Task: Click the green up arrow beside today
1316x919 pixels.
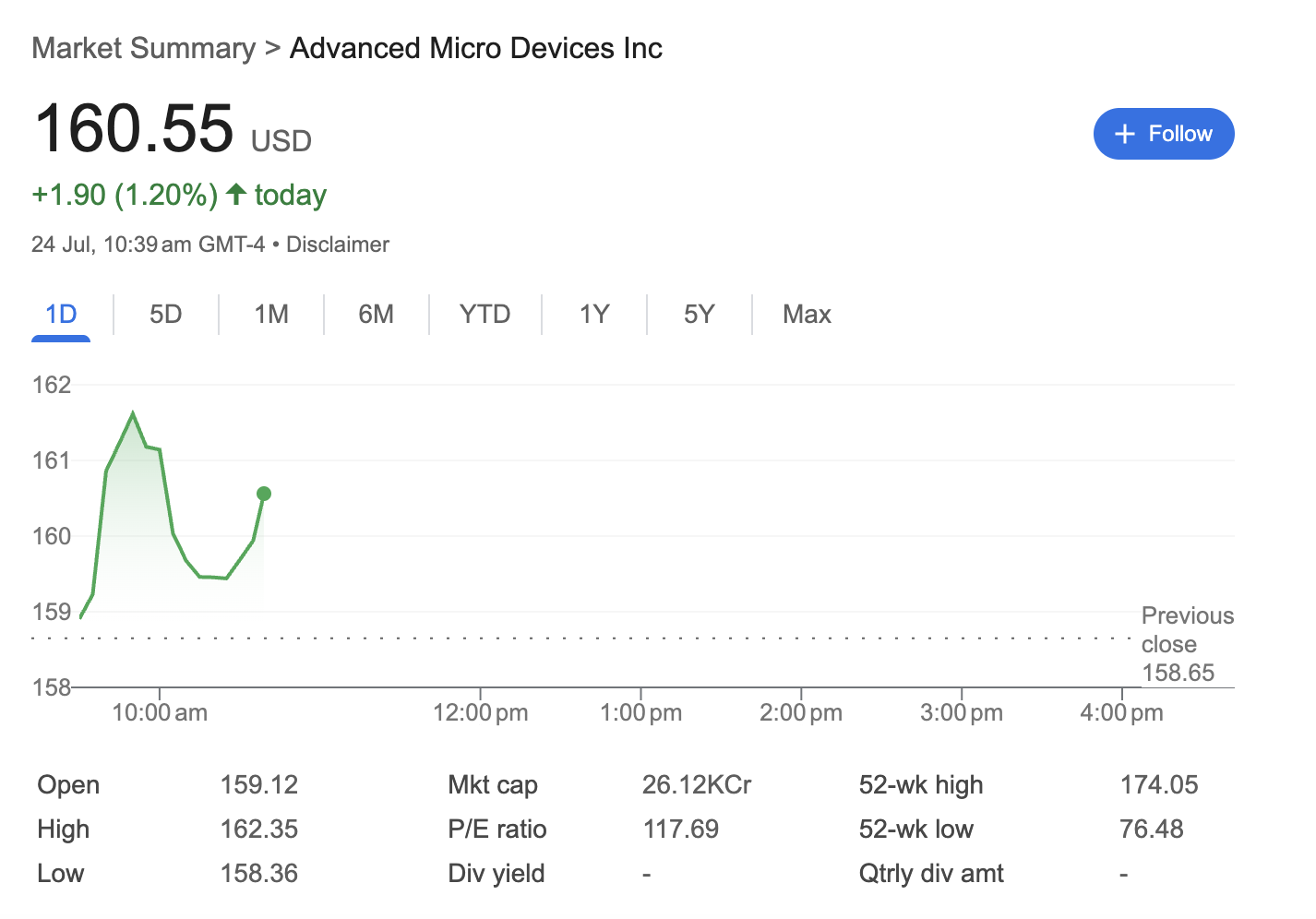Action: click(x=236, y=194)
